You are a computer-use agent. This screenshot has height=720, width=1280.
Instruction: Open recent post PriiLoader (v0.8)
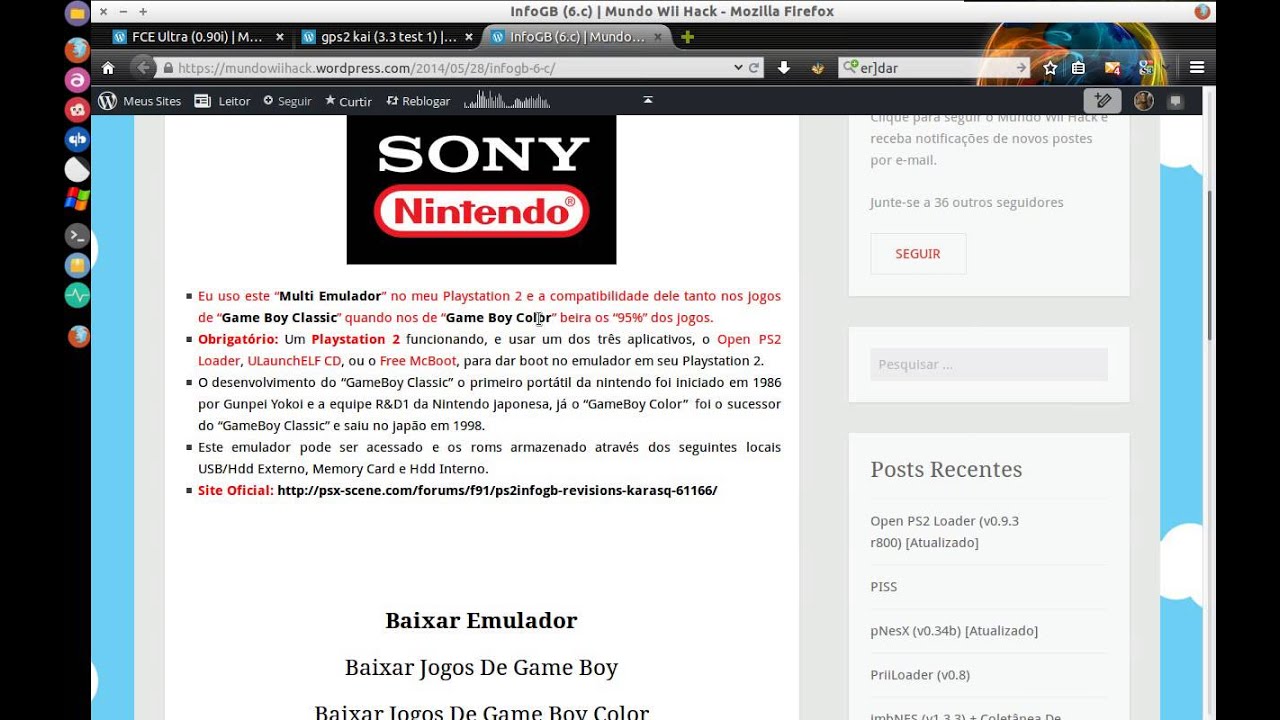point(920,675)
